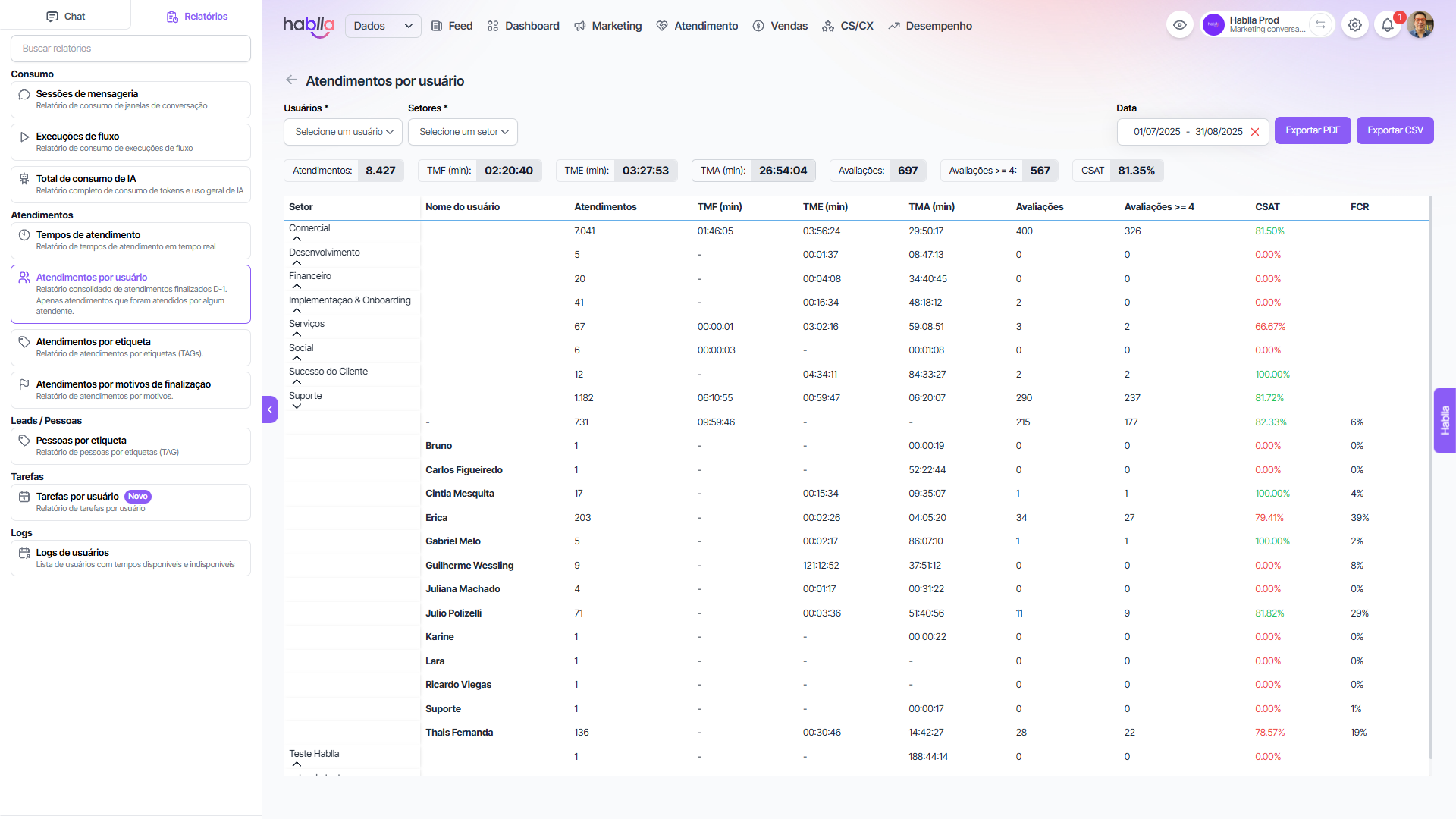Image resolution: width=1456 pixels, height=819 pixels.
Task: Open the Selecione um setor dropdown
Action: point(463,132)
